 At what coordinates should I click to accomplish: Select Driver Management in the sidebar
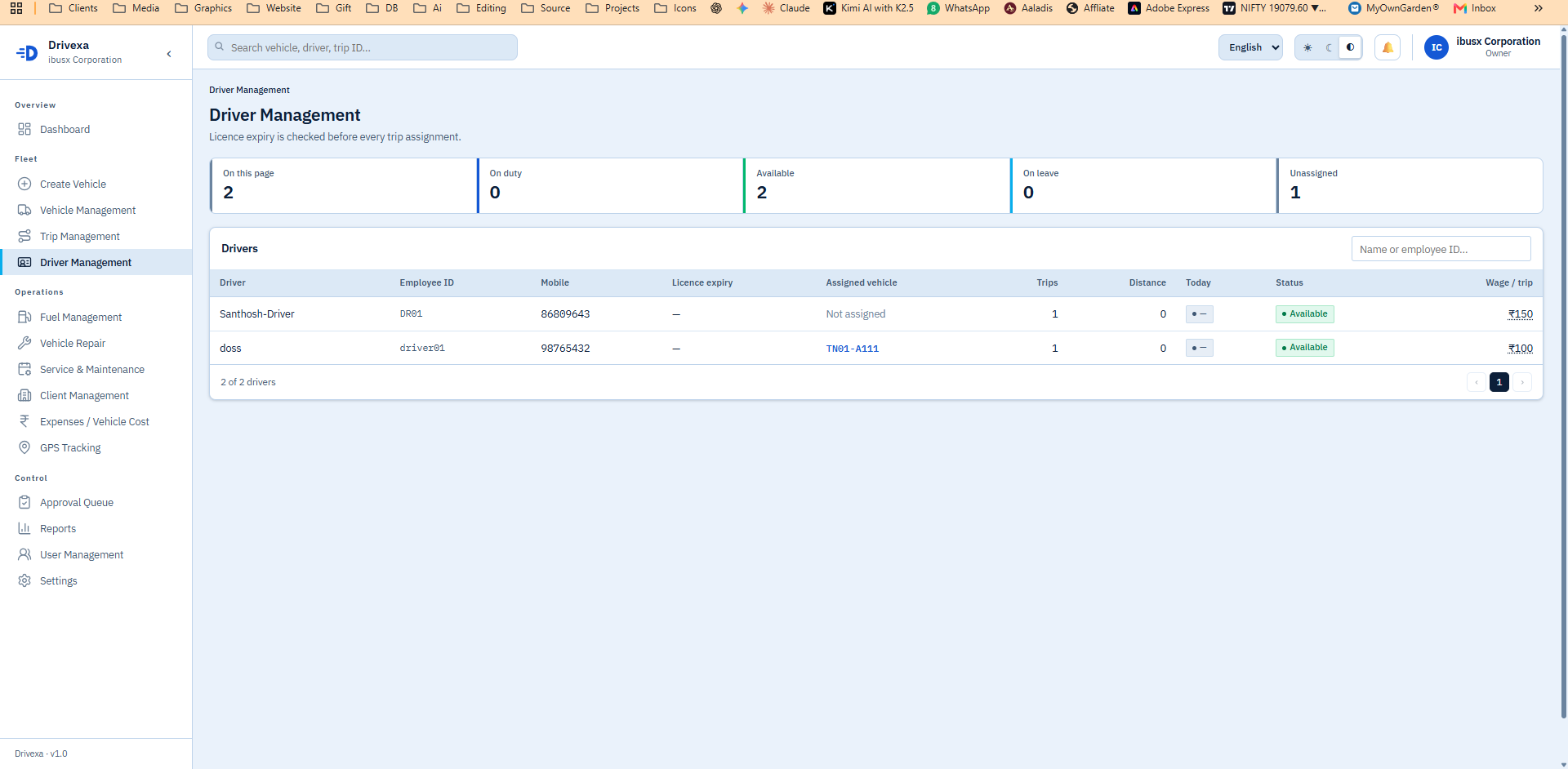tap(96, 262)
